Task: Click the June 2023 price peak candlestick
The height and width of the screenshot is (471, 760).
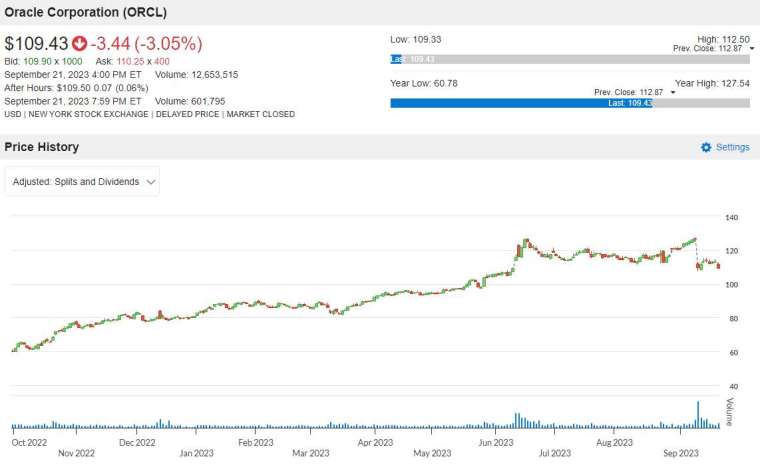Action: (525, 242)
